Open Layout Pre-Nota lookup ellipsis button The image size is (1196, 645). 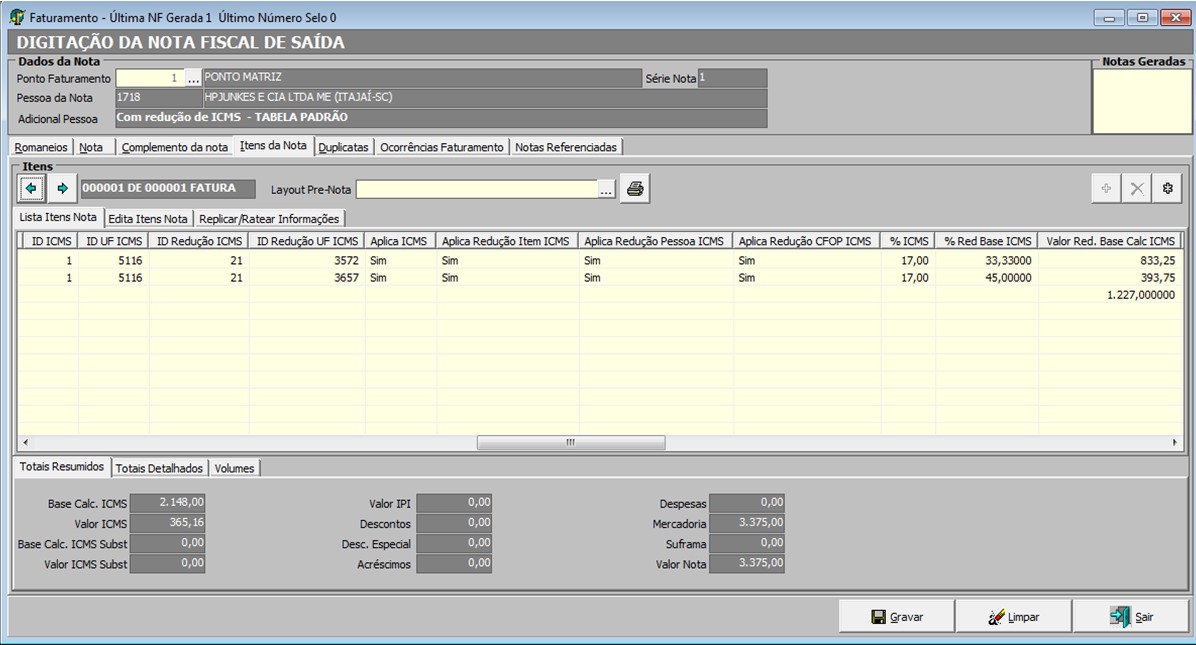pyautogui.click(x=606, y=190)
